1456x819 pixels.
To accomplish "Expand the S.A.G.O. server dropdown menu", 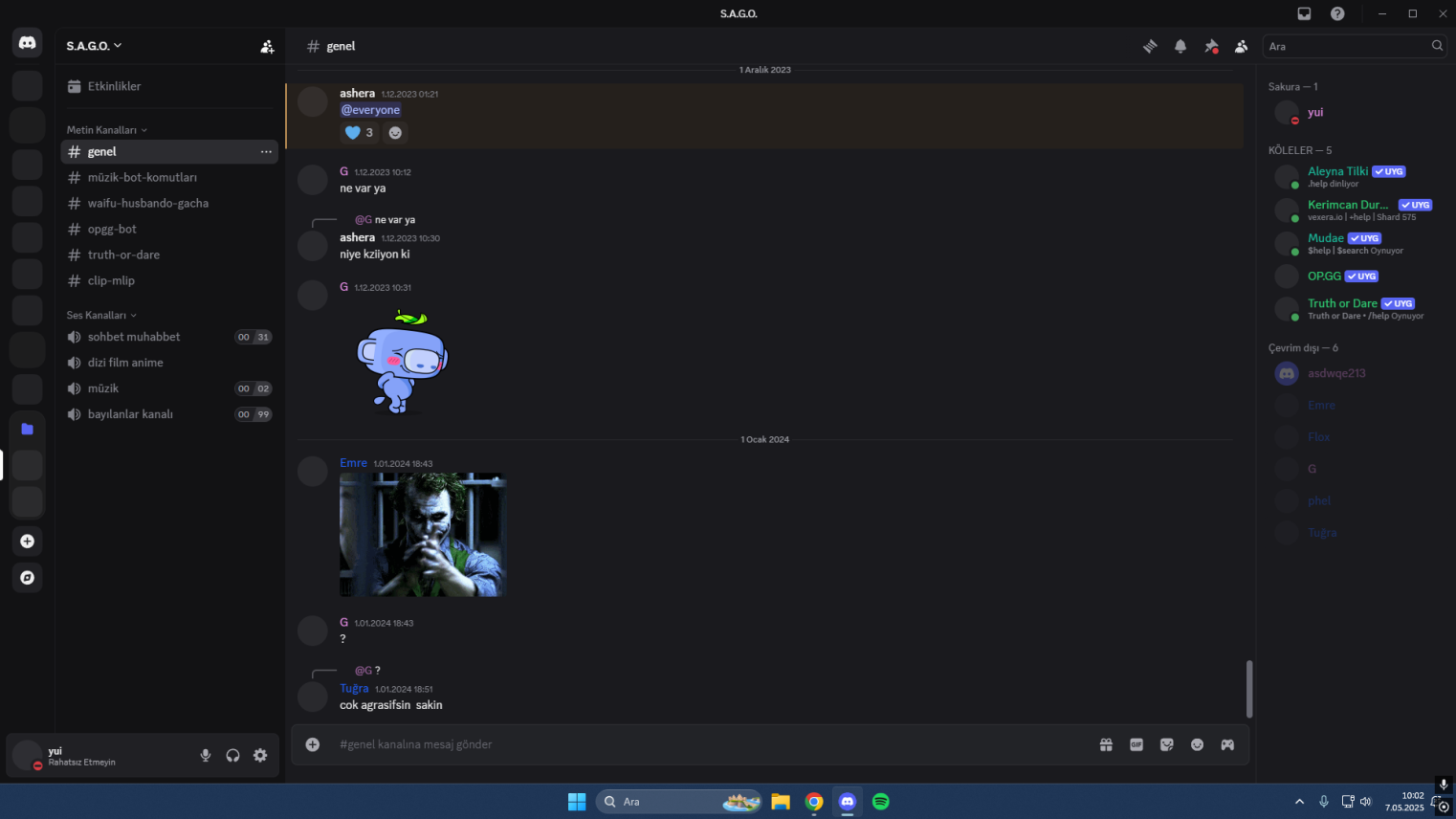I will pos(94,46).
